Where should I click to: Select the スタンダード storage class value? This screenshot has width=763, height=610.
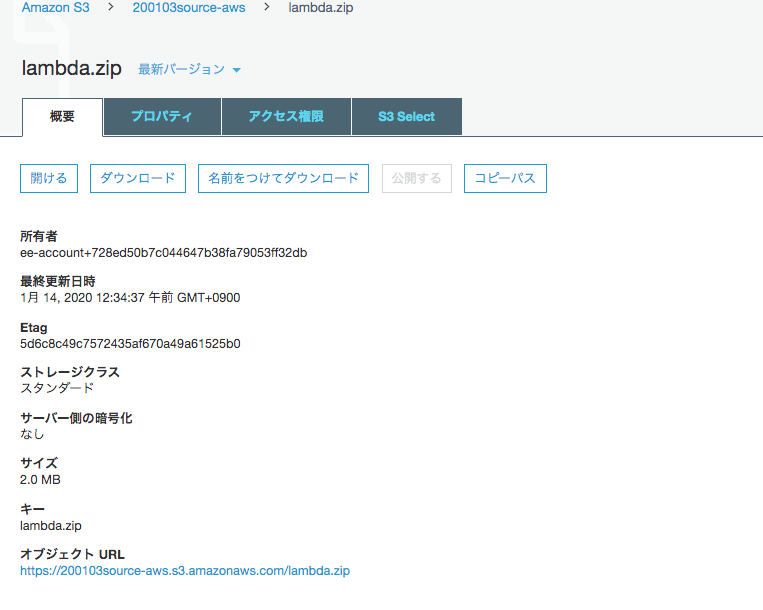pos(57,388)
